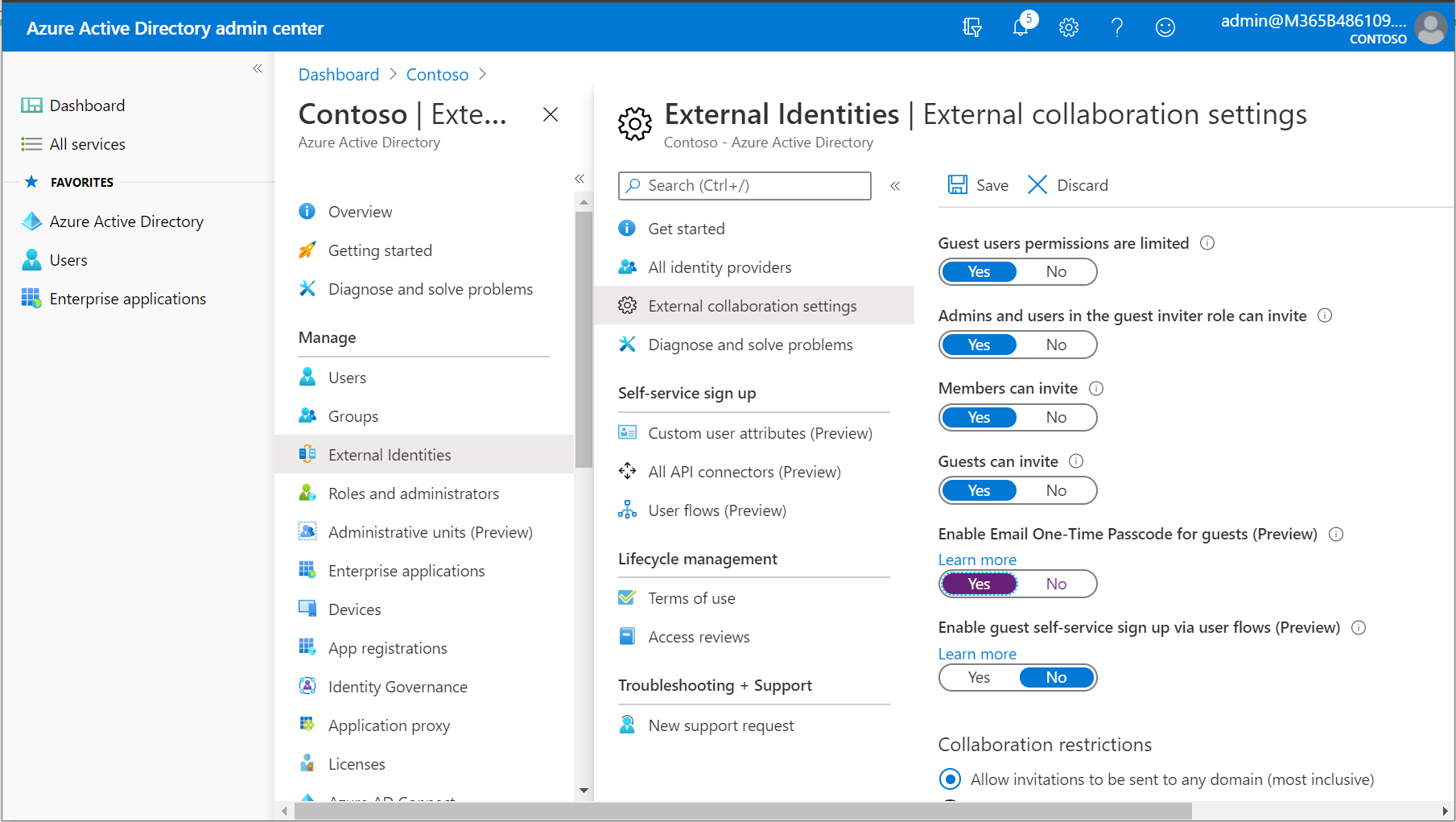Image resolution: width=1456 pixels, height=822 pixels.
Task: Show info tooltip for Members can invite
Action: point(1096,389)
